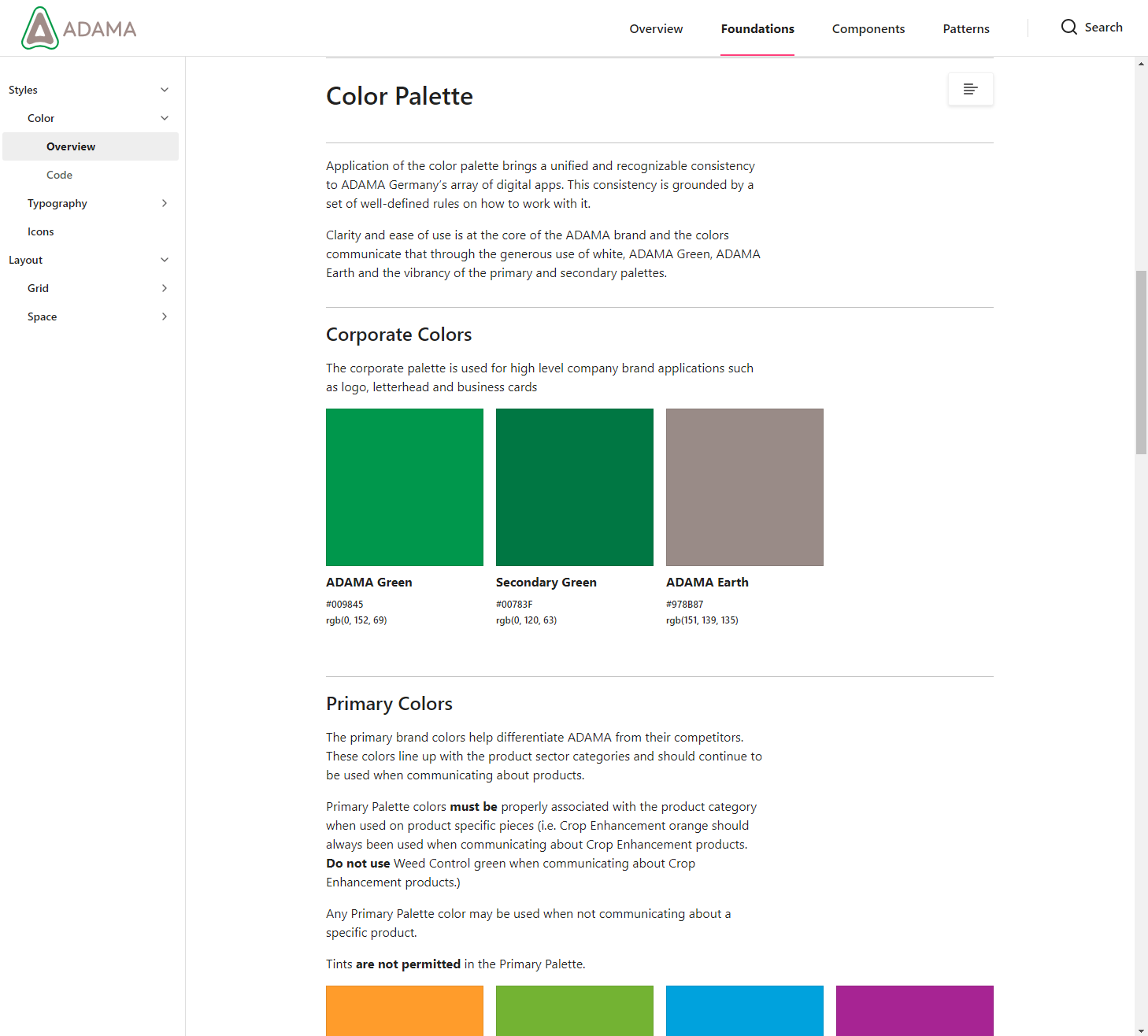Click the Color sidebar heading
Image resolution: width=1148 pixels, height=1036 pixels.
click(x=41, y=118)
